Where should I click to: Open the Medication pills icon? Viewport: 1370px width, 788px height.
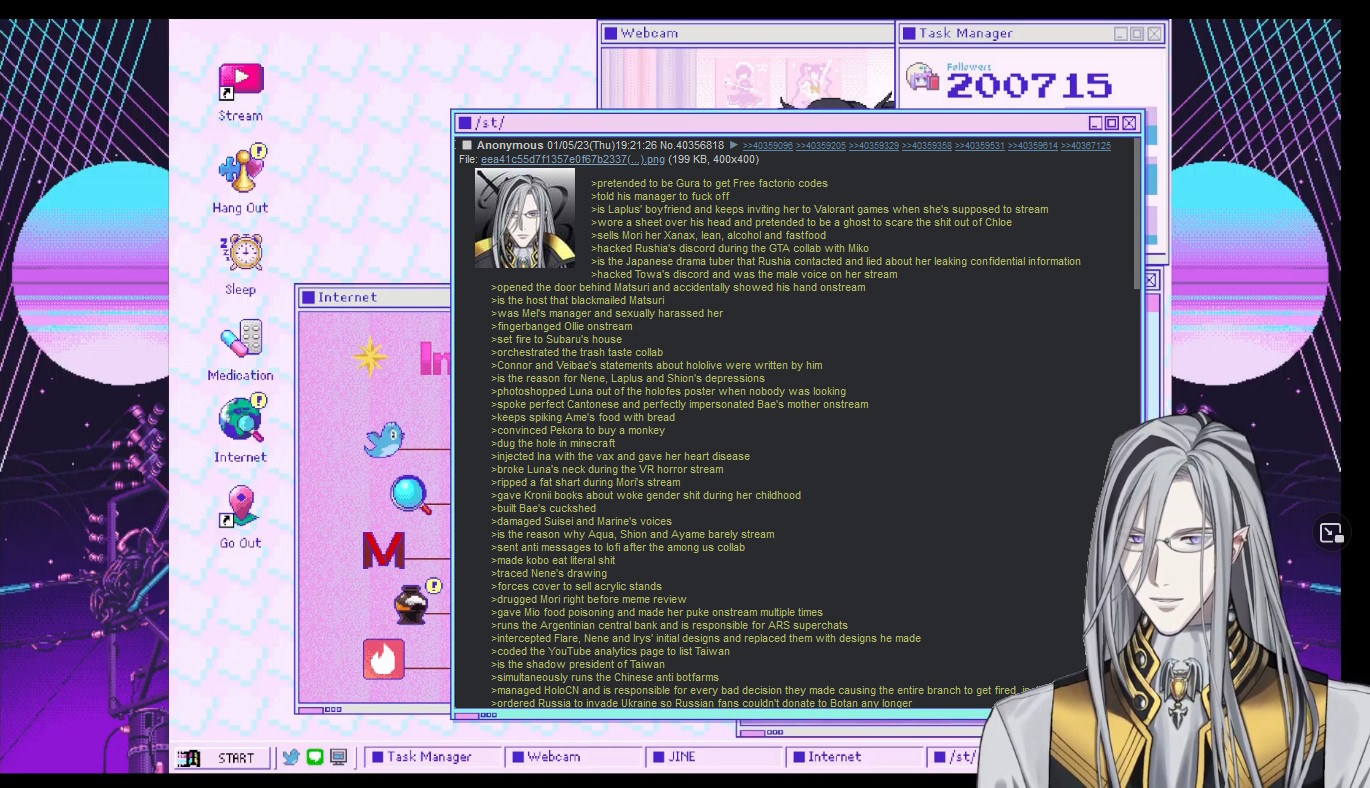click(240, 339)
